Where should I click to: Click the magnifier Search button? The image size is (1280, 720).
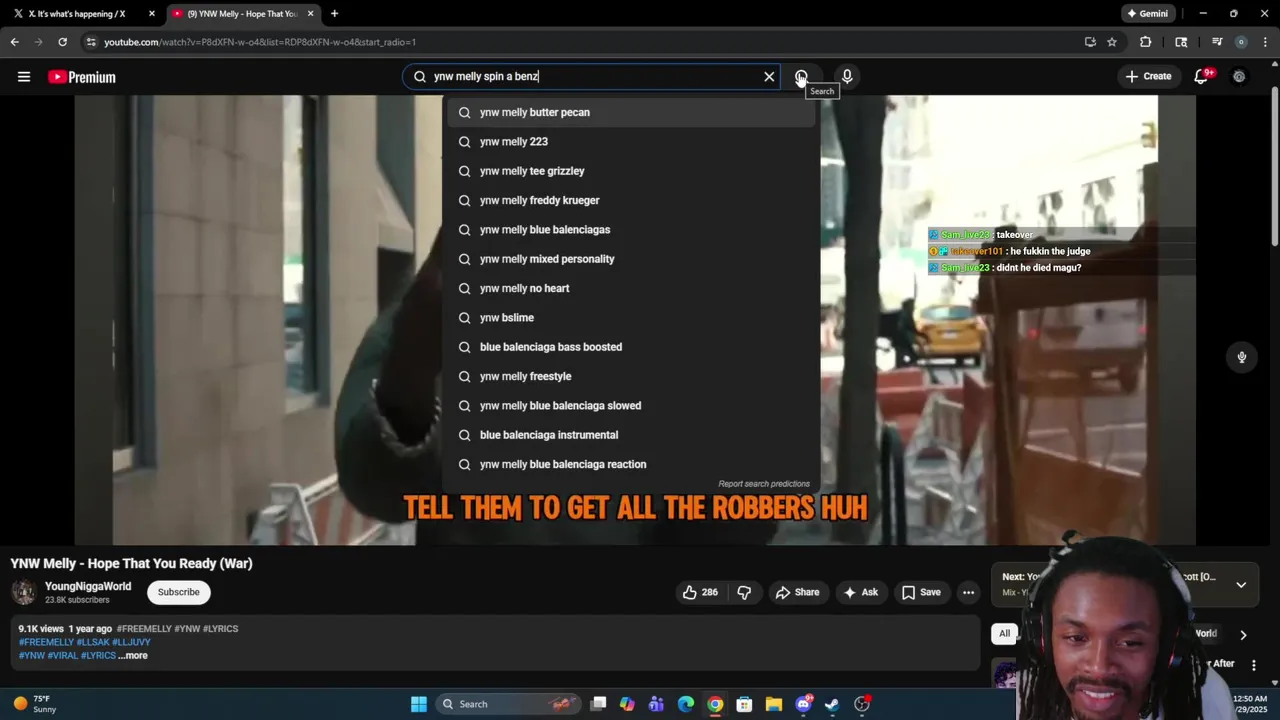[x=801, y=77]
